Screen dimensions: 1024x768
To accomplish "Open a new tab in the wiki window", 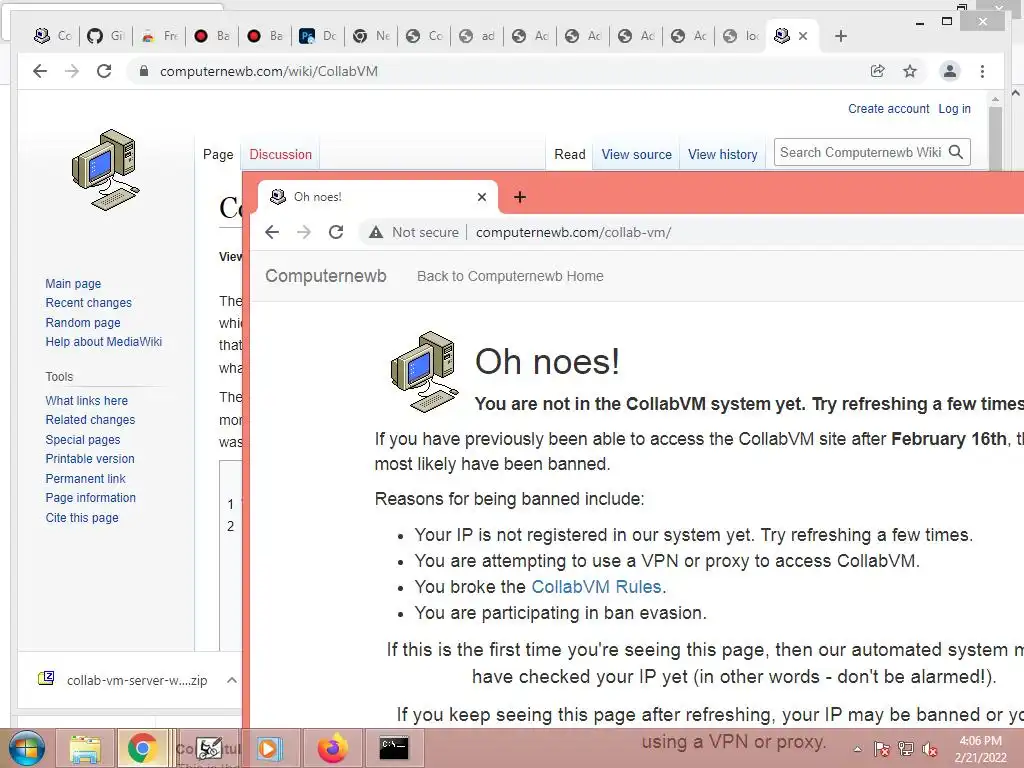I will (x=841, y=36).
